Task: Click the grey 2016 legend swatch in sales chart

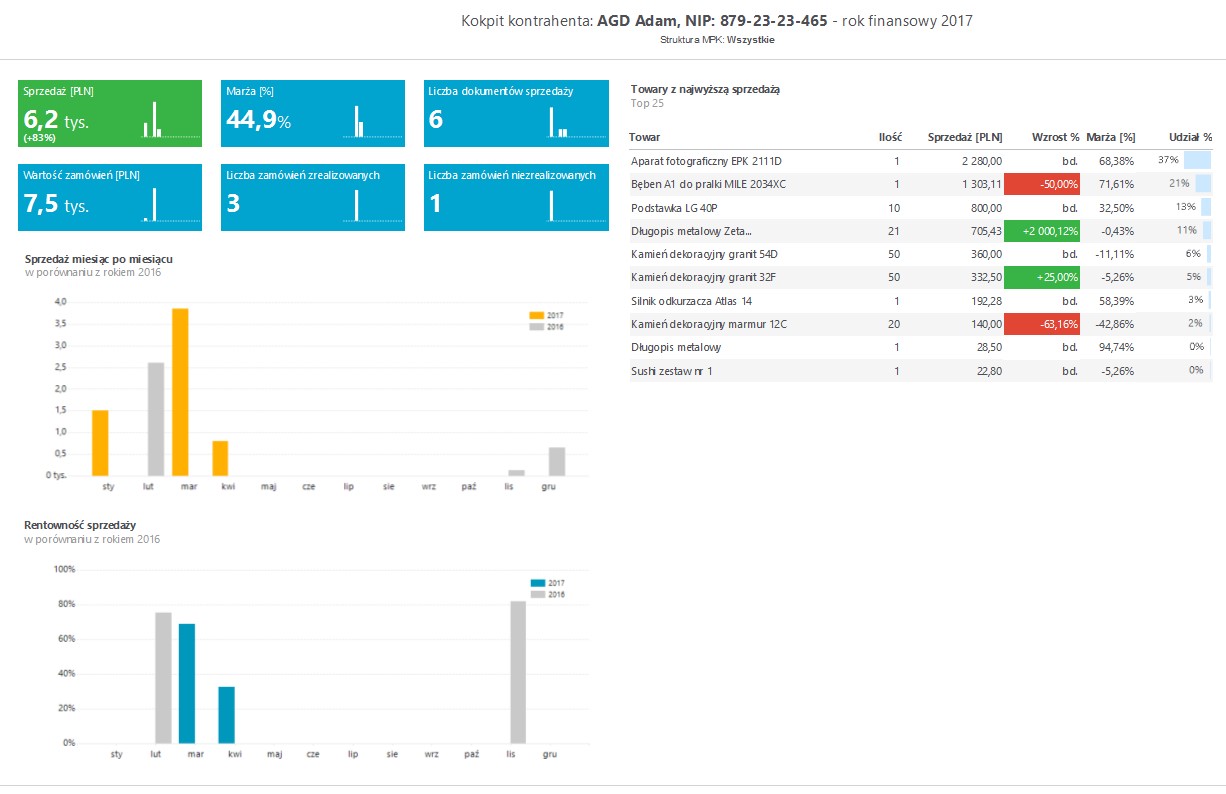Action: [537, 326]
